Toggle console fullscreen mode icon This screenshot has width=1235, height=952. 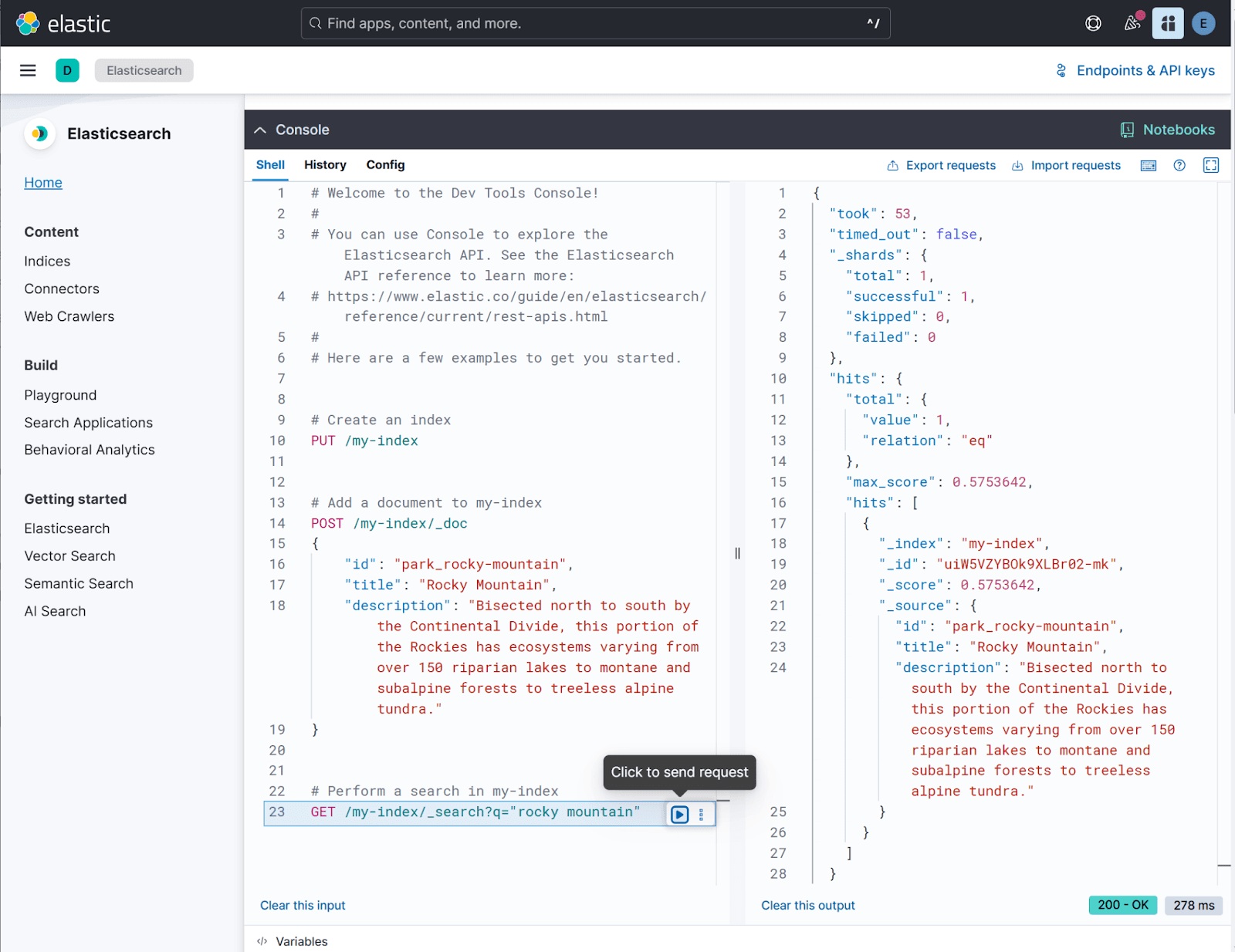coord(1210,165)
